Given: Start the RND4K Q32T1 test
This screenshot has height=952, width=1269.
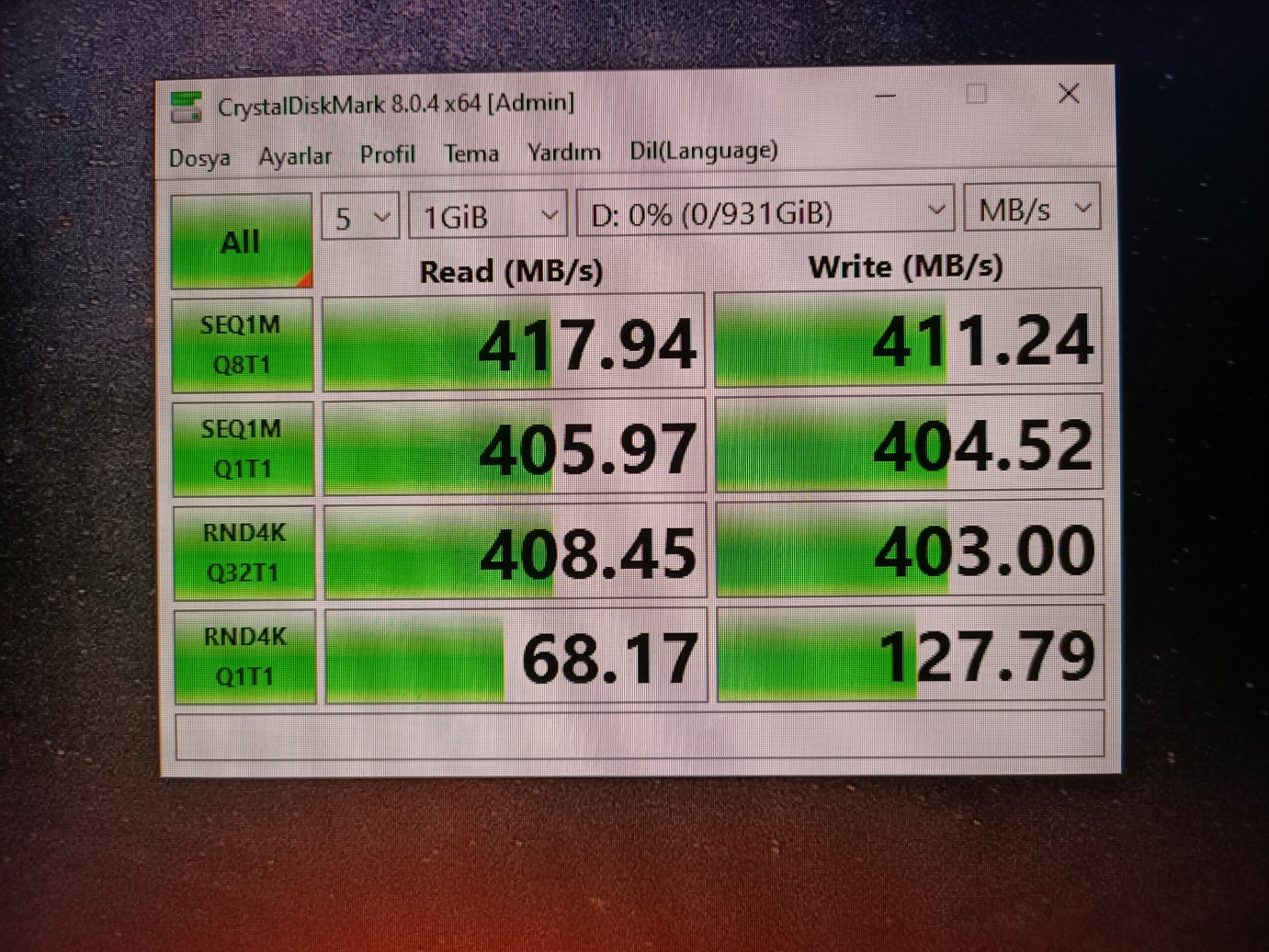Looking at the screenshot, I should point(244,552).
